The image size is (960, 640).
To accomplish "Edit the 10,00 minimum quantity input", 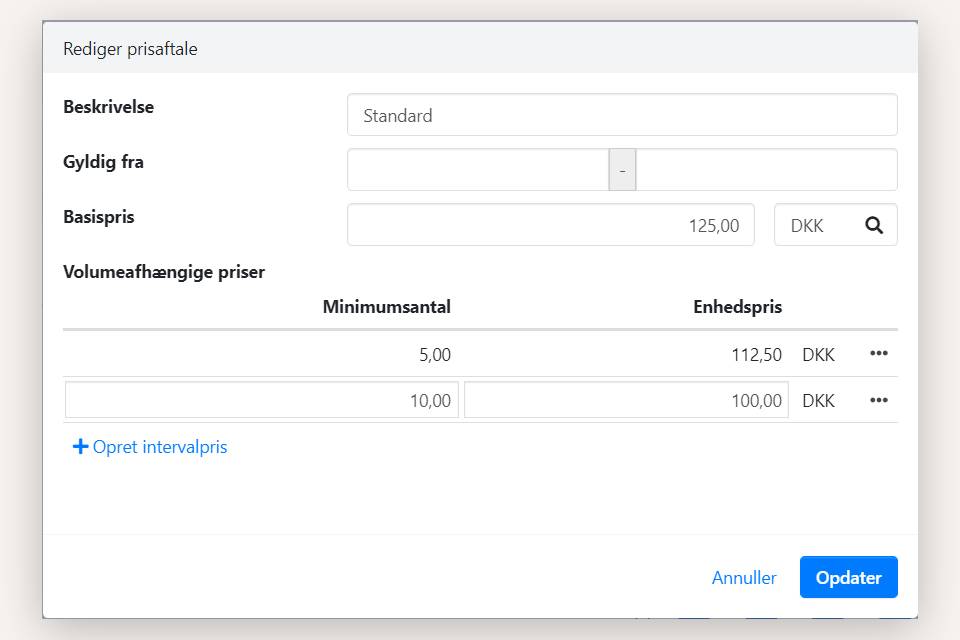I will point(262,400).
